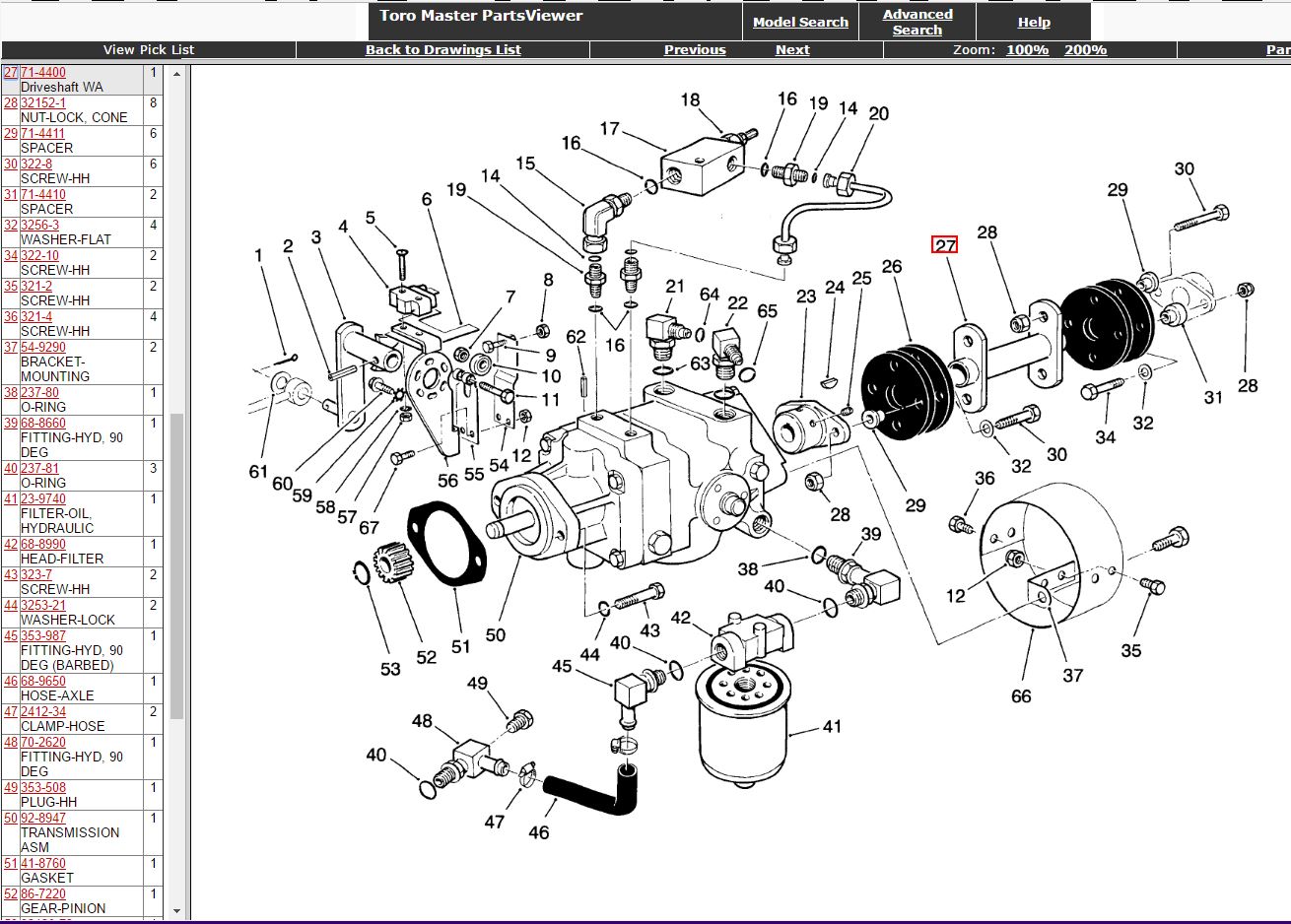Select part number 23-9740 oil filter link

tap(43, 498)
